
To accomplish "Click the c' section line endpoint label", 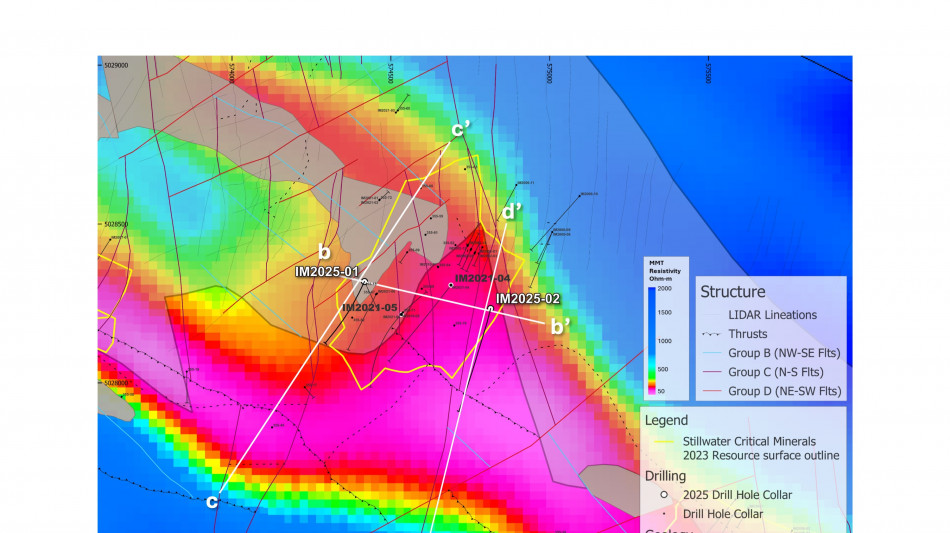I will pos(461,129).
